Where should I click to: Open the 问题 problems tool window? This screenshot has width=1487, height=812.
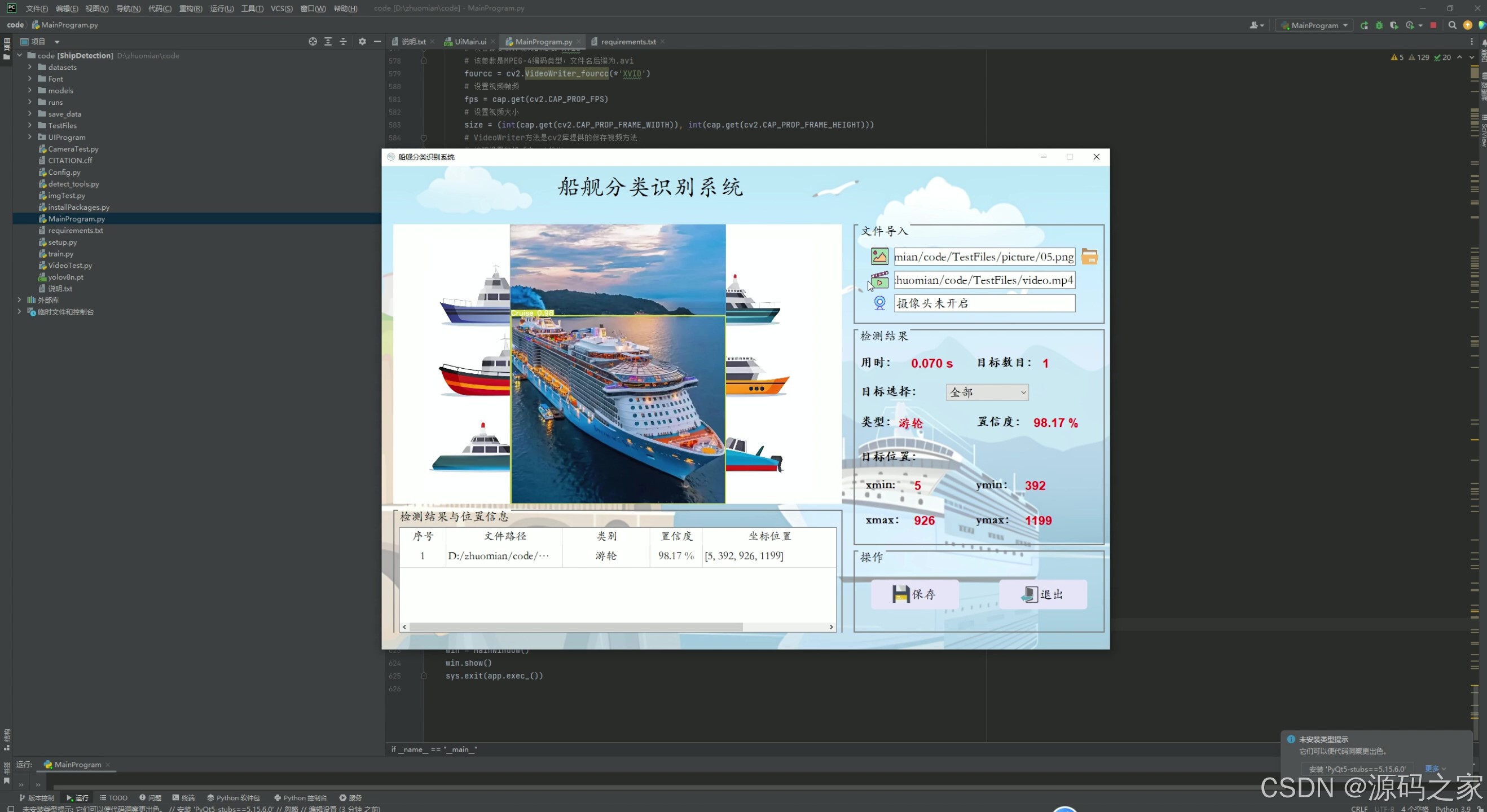pos(150,797)
